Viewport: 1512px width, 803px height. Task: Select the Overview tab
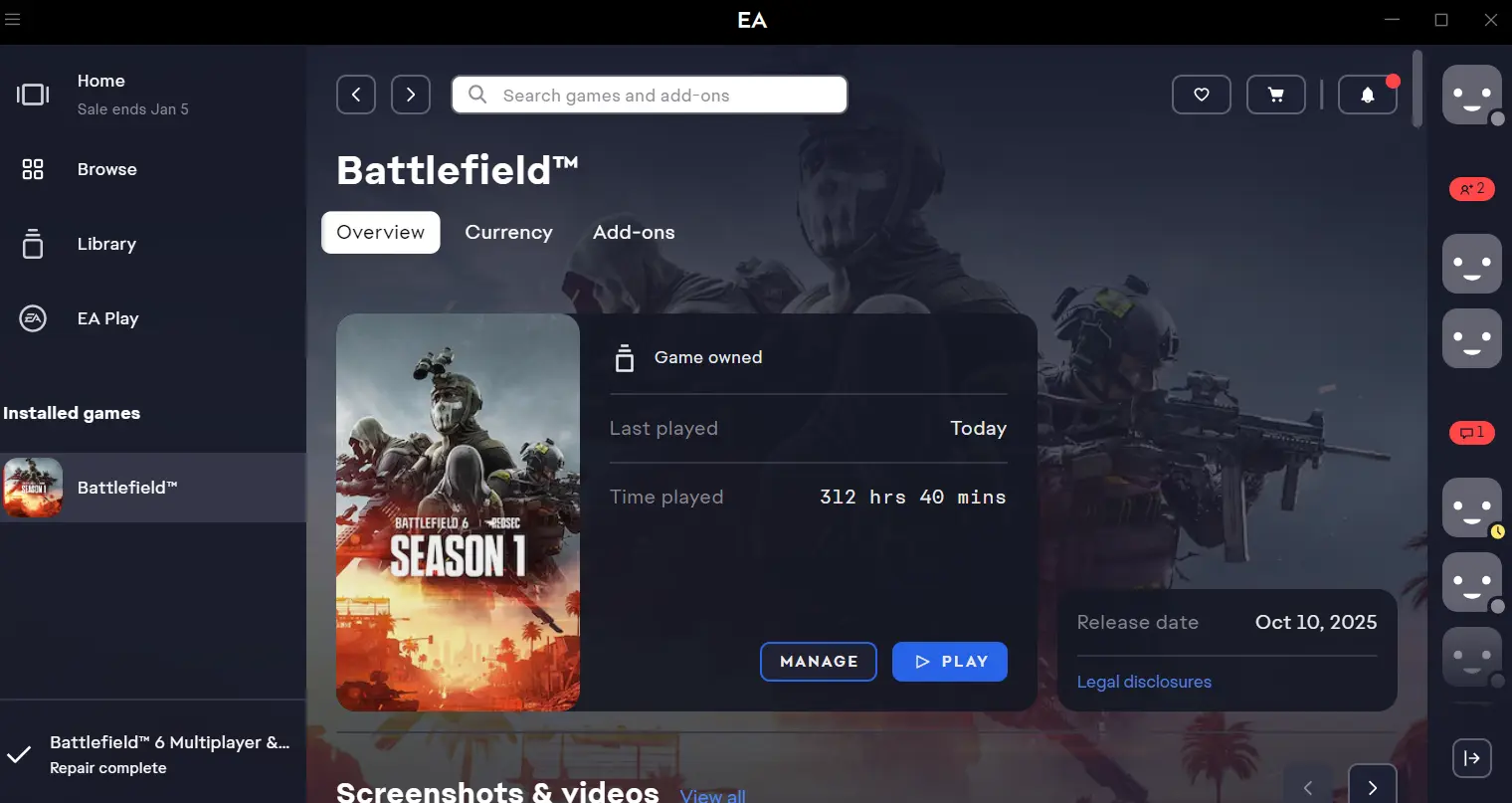[x=380, y=232]
